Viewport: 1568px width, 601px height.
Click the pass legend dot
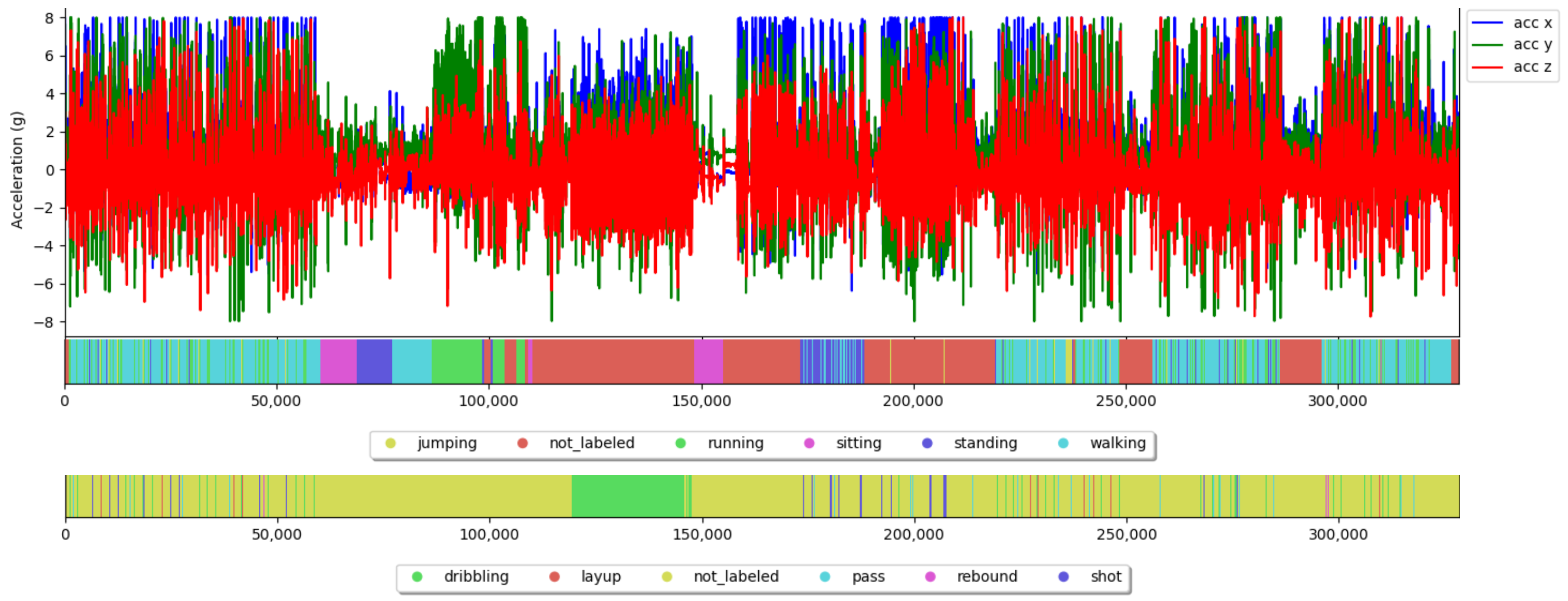(825, 577)
